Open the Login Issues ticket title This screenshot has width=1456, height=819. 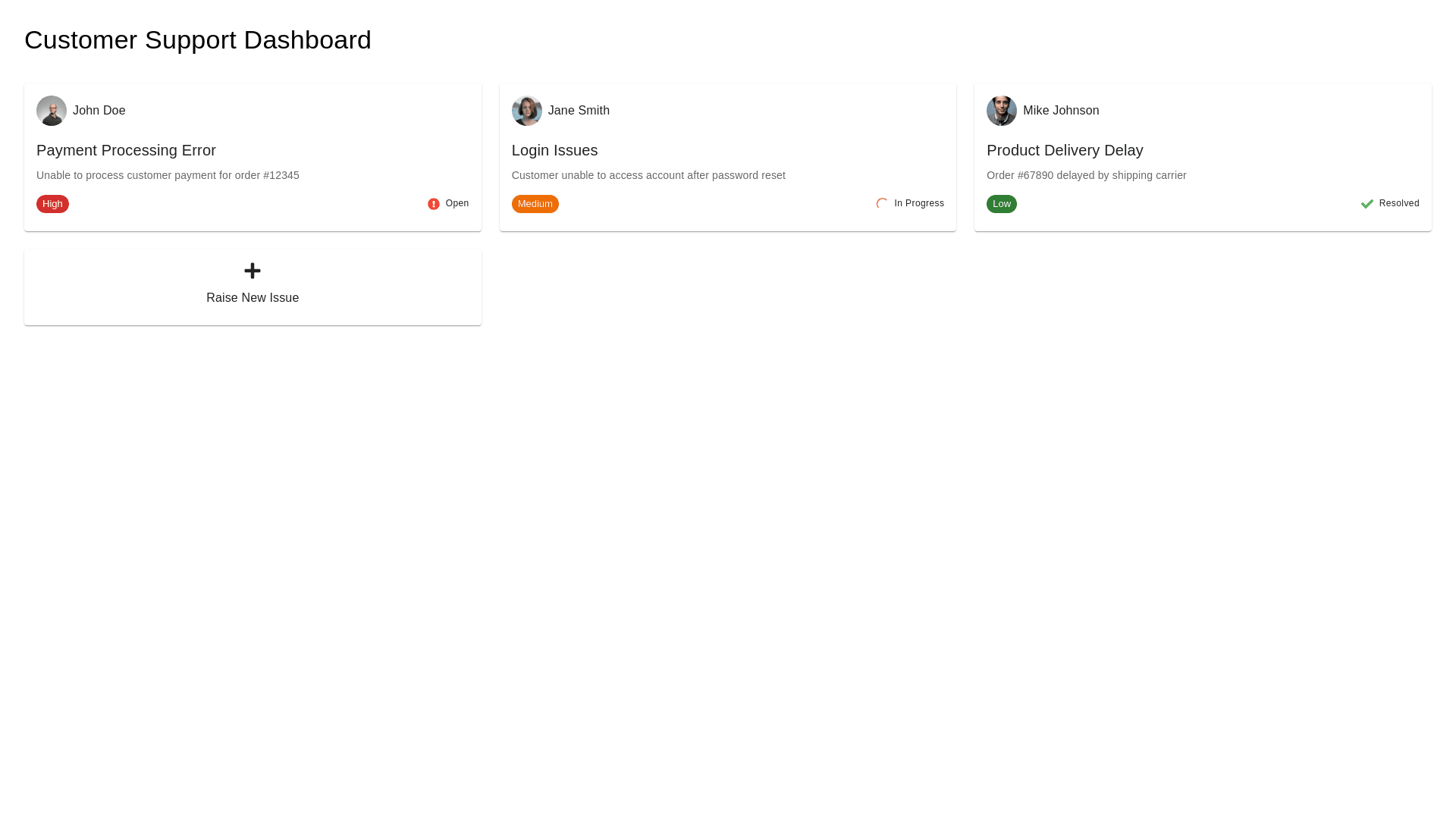(554, 150)
